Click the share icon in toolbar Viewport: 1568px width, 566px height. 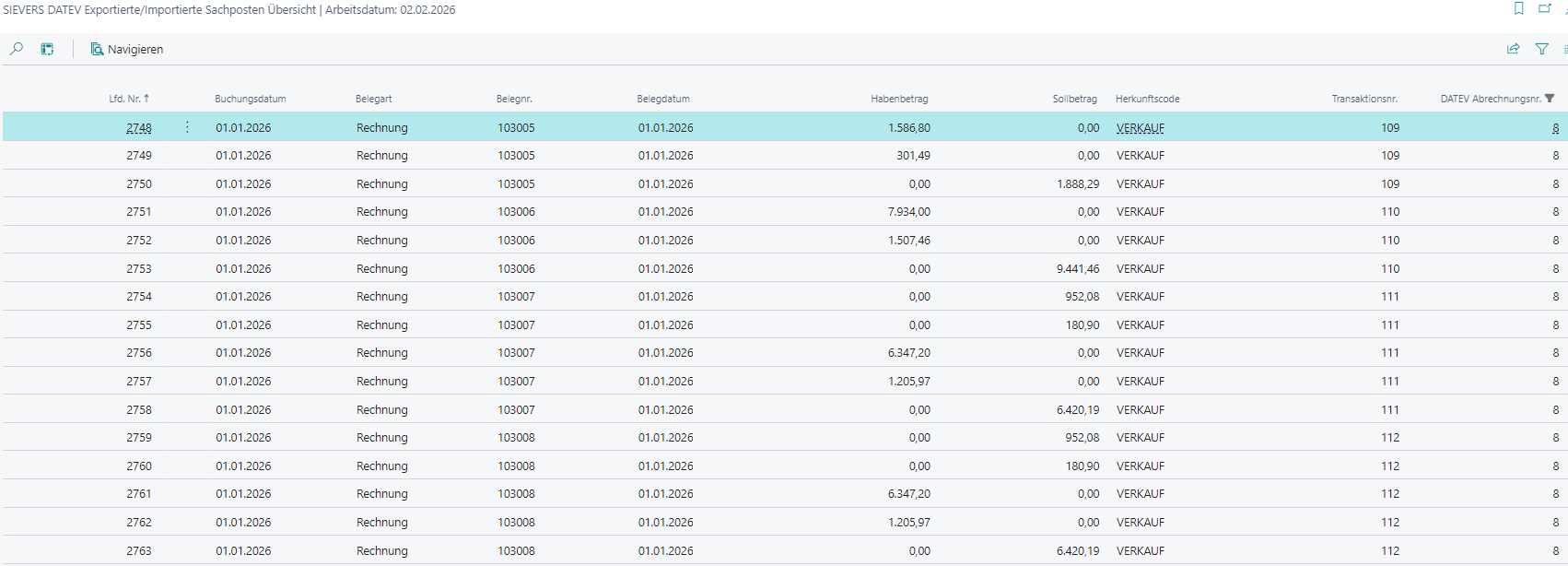click(x=1513, y=49)
